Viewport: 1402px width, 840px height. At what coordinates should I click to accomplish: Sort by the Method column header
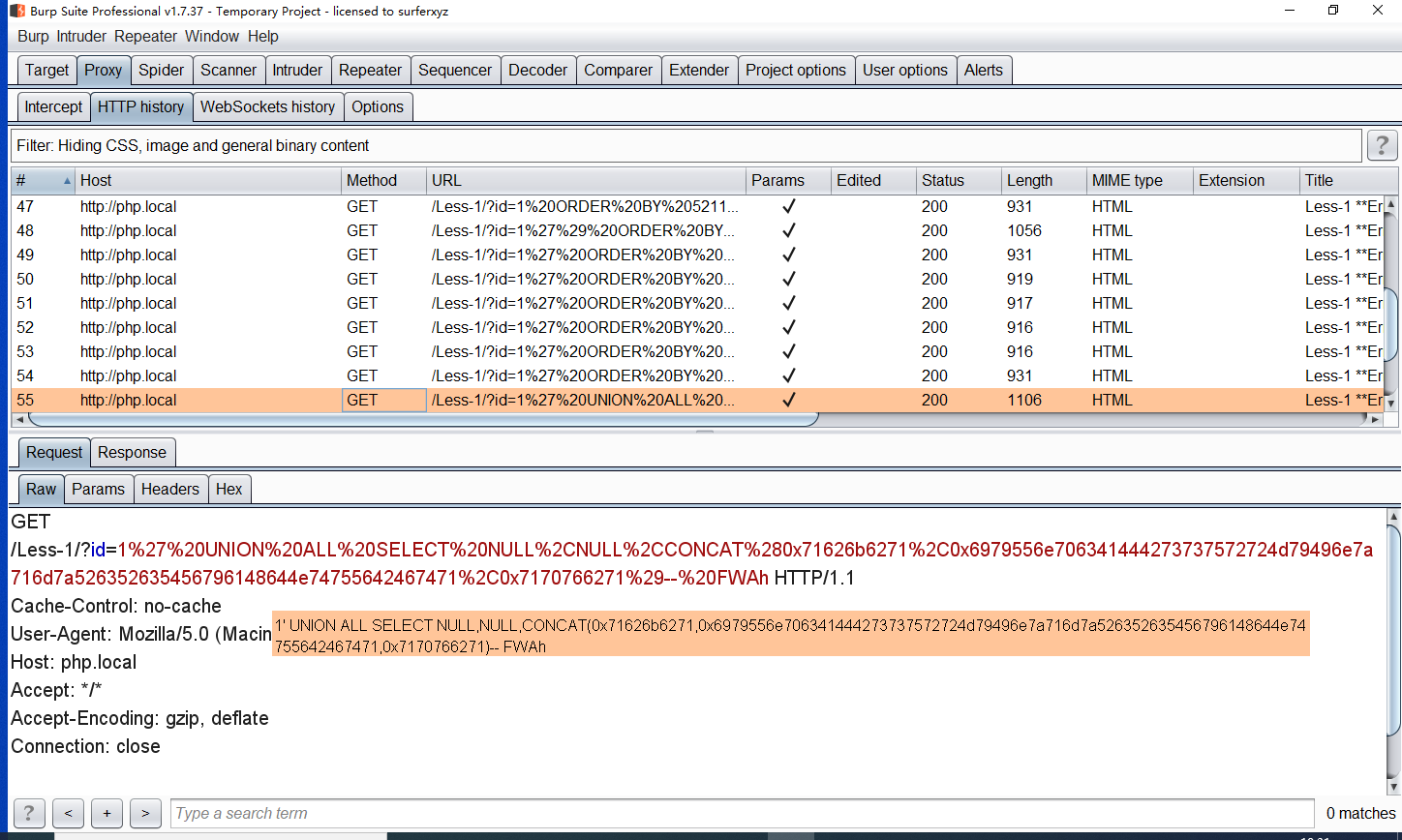pos(384,180)
